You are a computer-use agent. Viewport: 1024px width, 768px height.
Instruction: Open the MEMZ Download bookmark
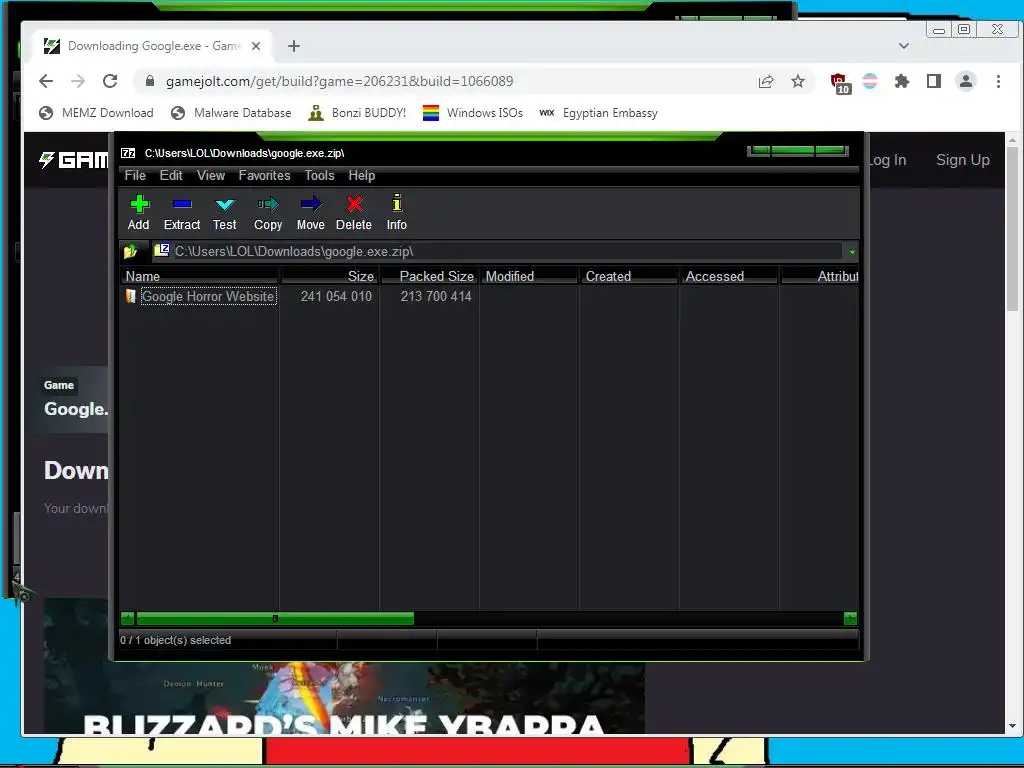click(96, 113)
